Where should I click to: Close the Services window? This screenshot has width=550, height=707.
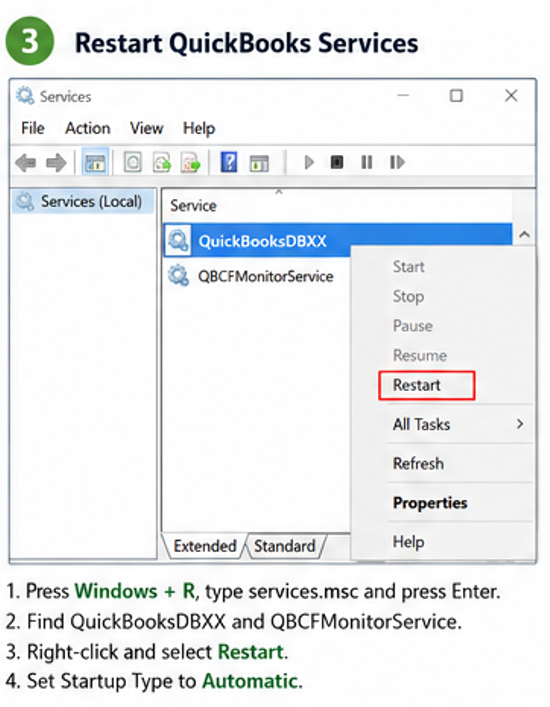(x=511, y=96)
